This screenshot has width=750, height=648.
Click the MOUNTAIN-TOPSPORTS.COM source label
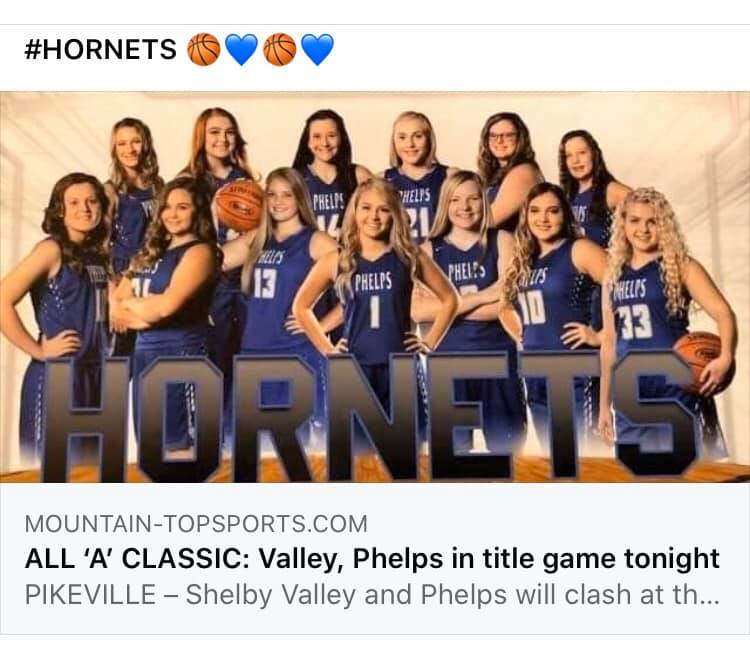tap(196, 524)
